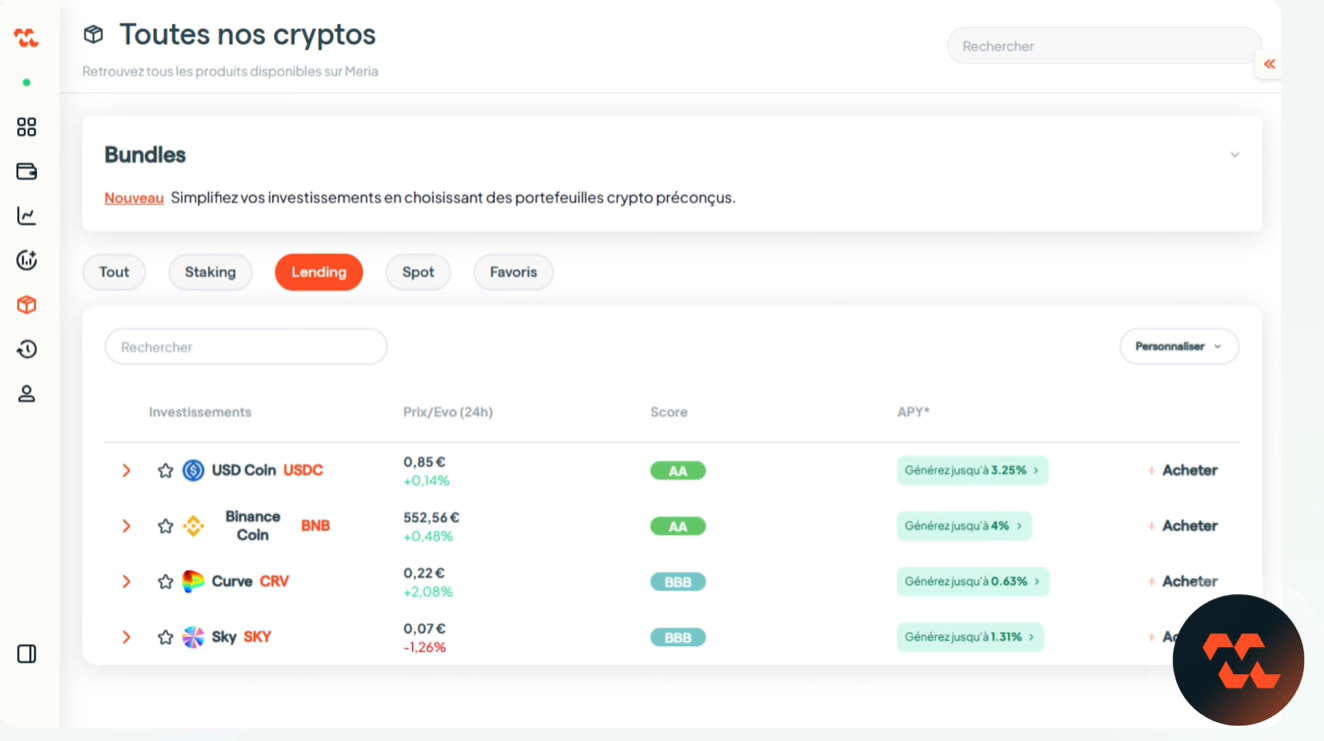Click the +2,08% change value
This screenshot has width=1324, height=741.
coord(428,592)
